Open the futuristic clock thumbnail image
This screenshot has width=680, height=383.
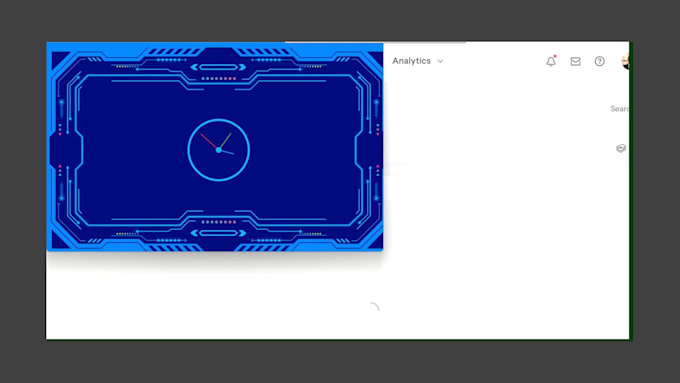tap(215, 147)
